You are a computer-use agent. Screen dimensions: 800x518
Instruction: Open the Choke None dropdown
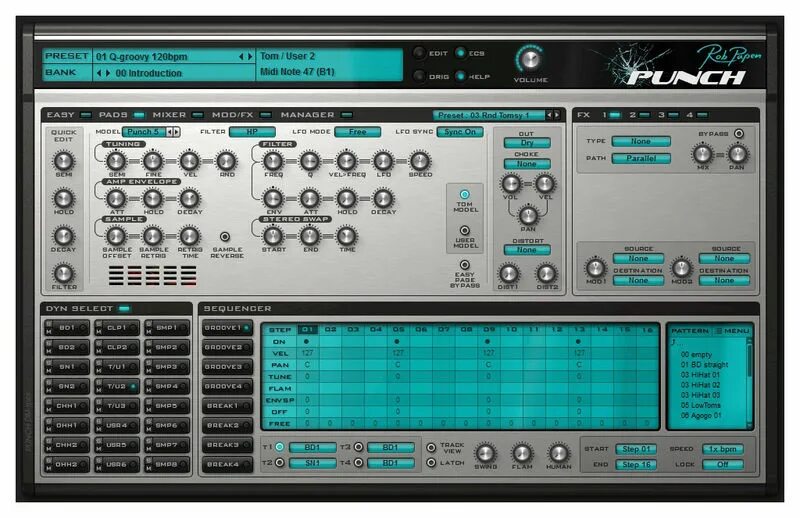tap(527, 164)
